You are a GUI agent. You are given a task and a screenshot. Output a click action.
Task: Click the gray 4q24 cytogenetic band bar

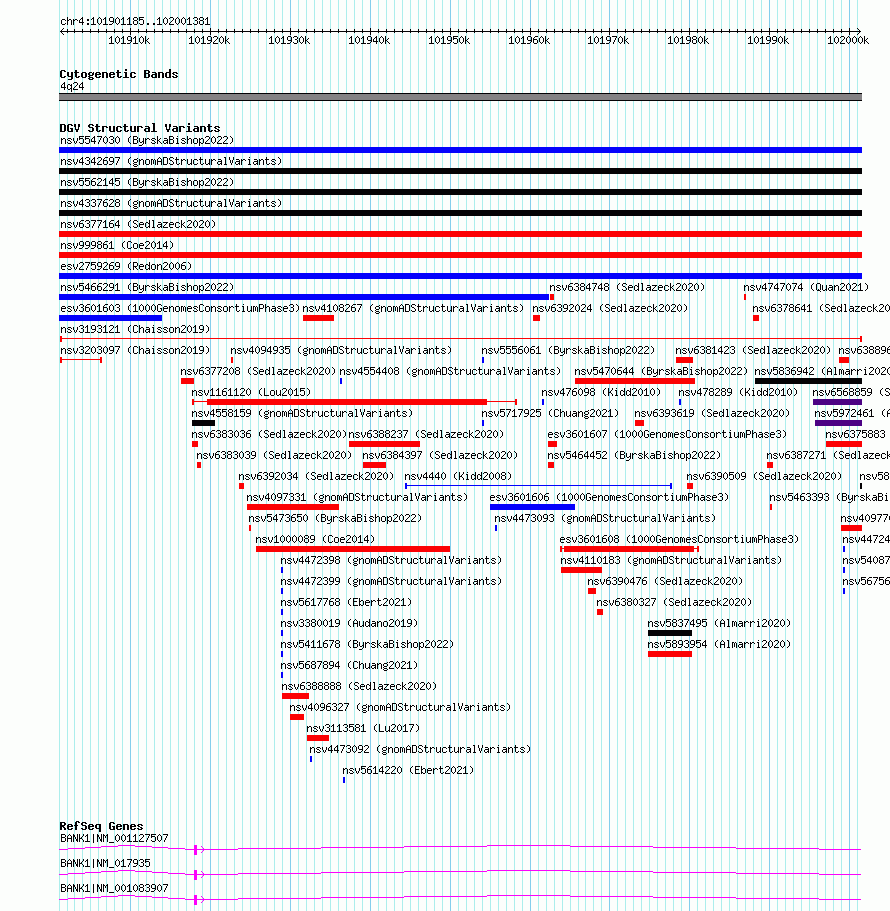(460, 97)
